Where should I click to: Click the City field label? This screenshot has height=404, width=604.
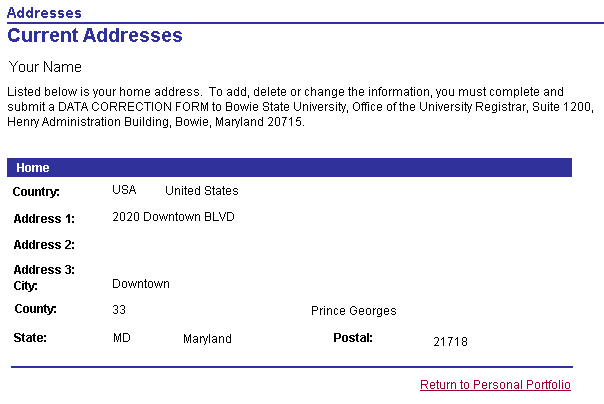click(25, 286)
